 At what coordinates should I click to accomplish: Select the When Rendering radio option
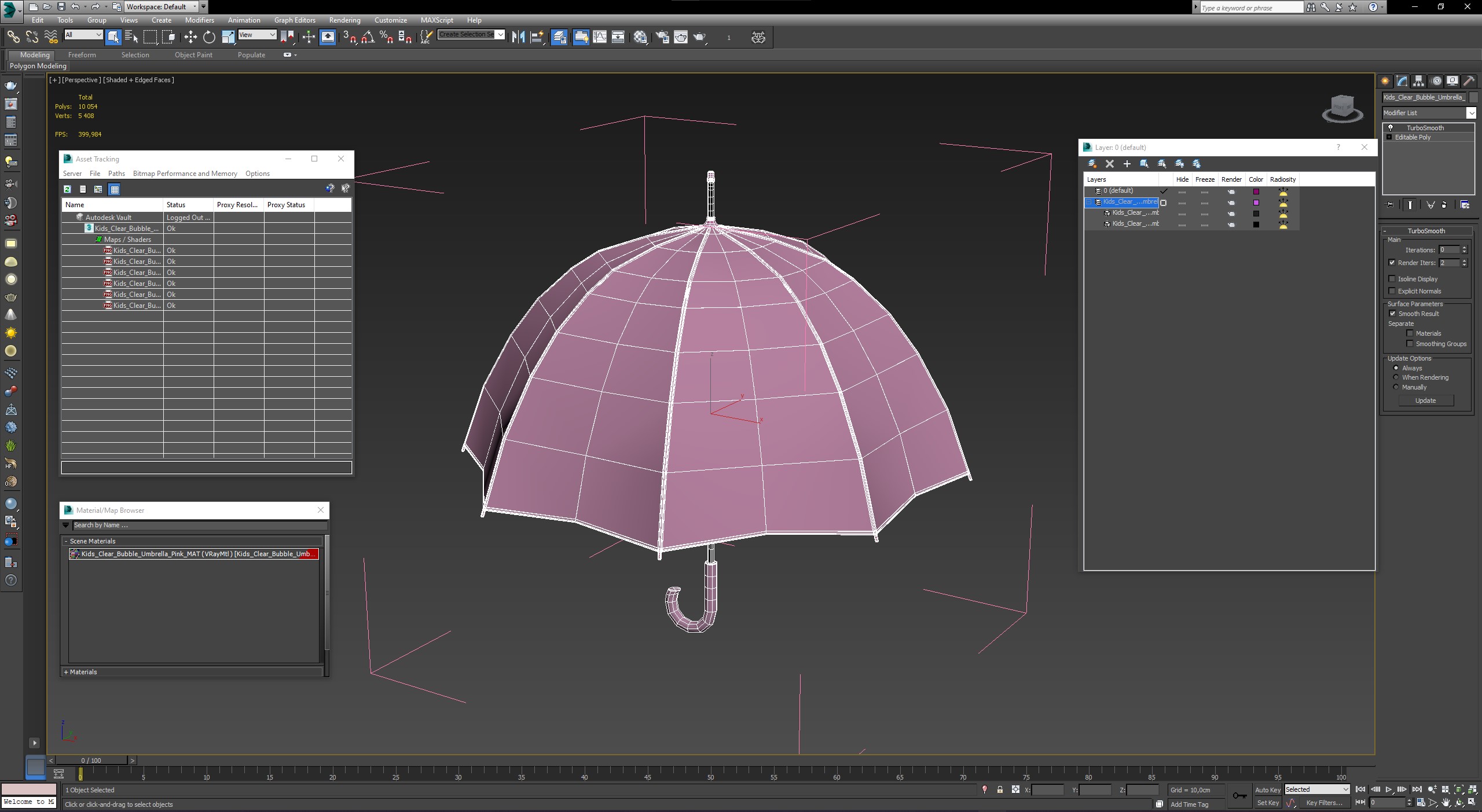1396,377
